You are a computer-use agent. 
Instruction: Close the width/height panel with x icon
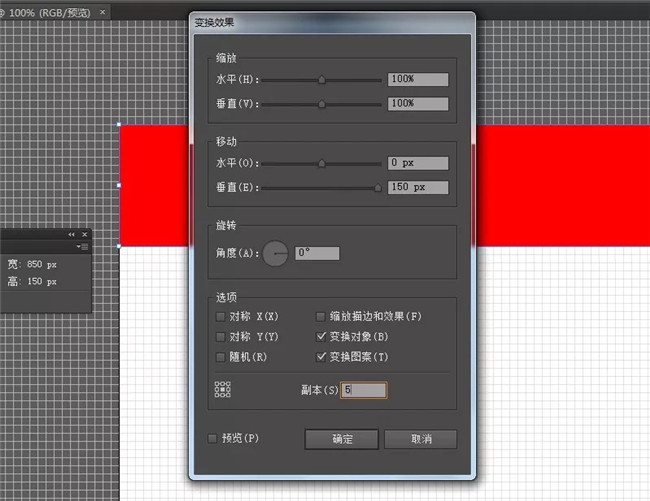[x=84, y=234]
